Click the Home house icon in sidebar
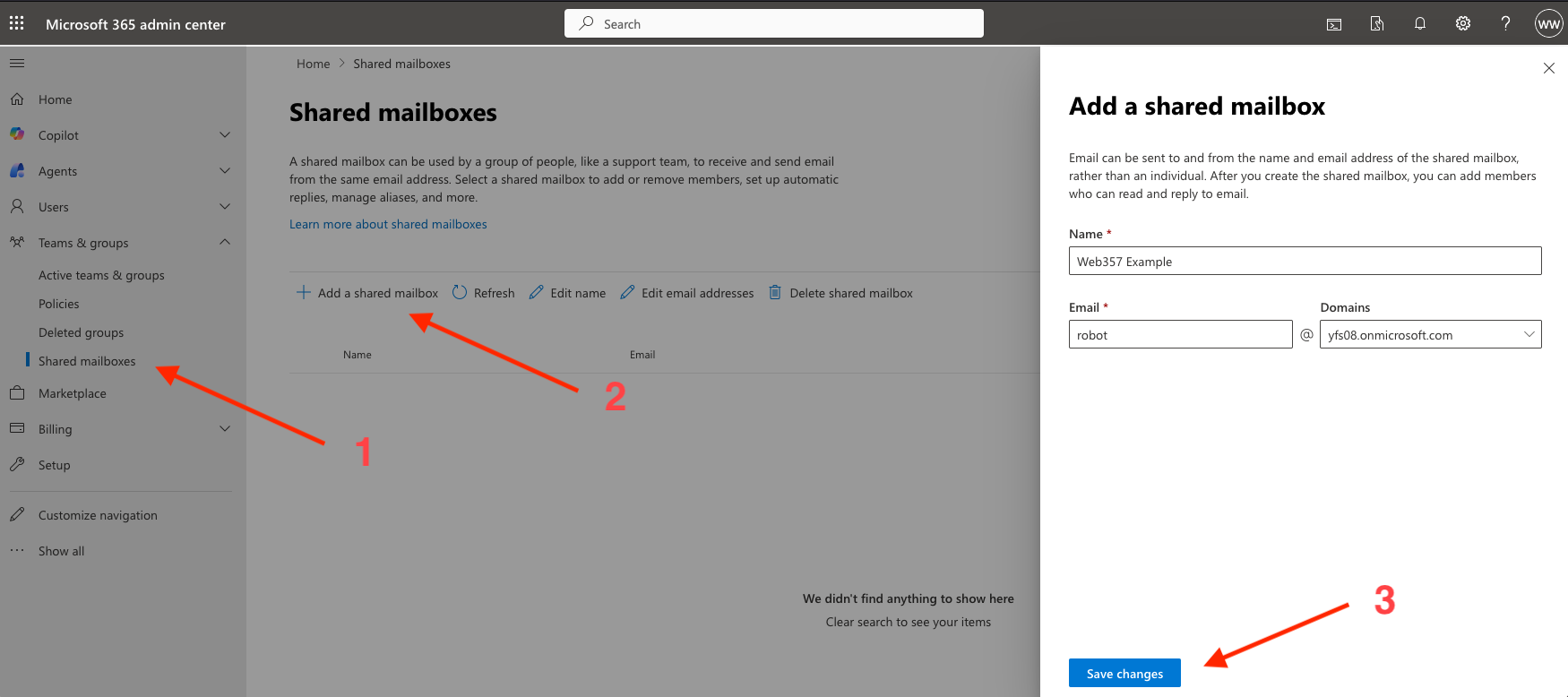Screen dimensions: 1568x697 point(17,99)
